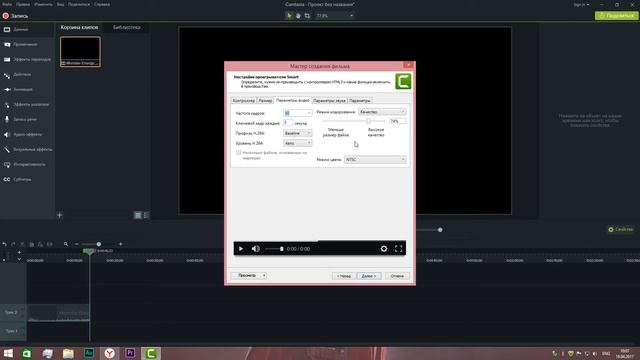This screenshot has height=360, width=640.
Task: Open the Interactivity (Интерактивность) panel
Action: [27, 164]
